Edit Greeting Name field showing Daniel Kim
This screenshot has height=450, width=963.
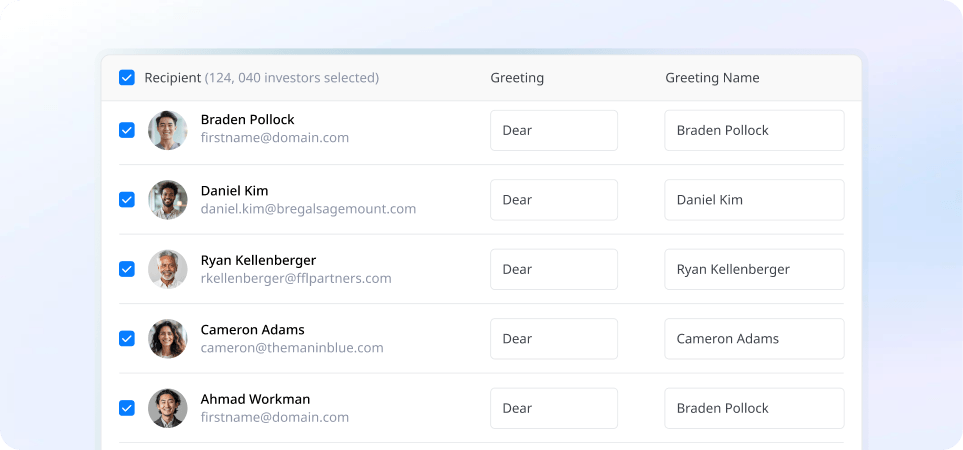click(754, 200)
